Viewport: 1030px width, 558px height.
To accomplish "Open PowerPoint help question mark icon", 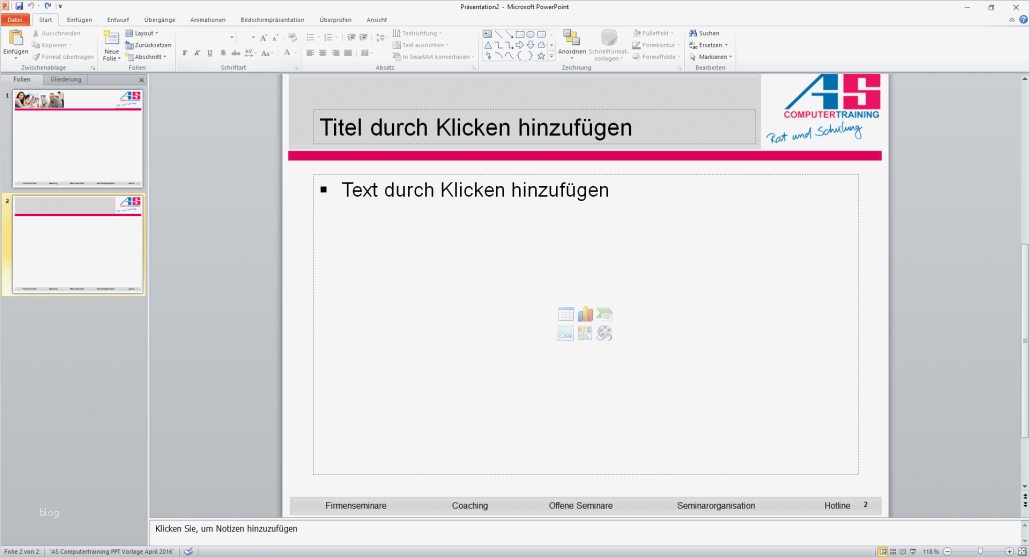I will pos(1023,20).
